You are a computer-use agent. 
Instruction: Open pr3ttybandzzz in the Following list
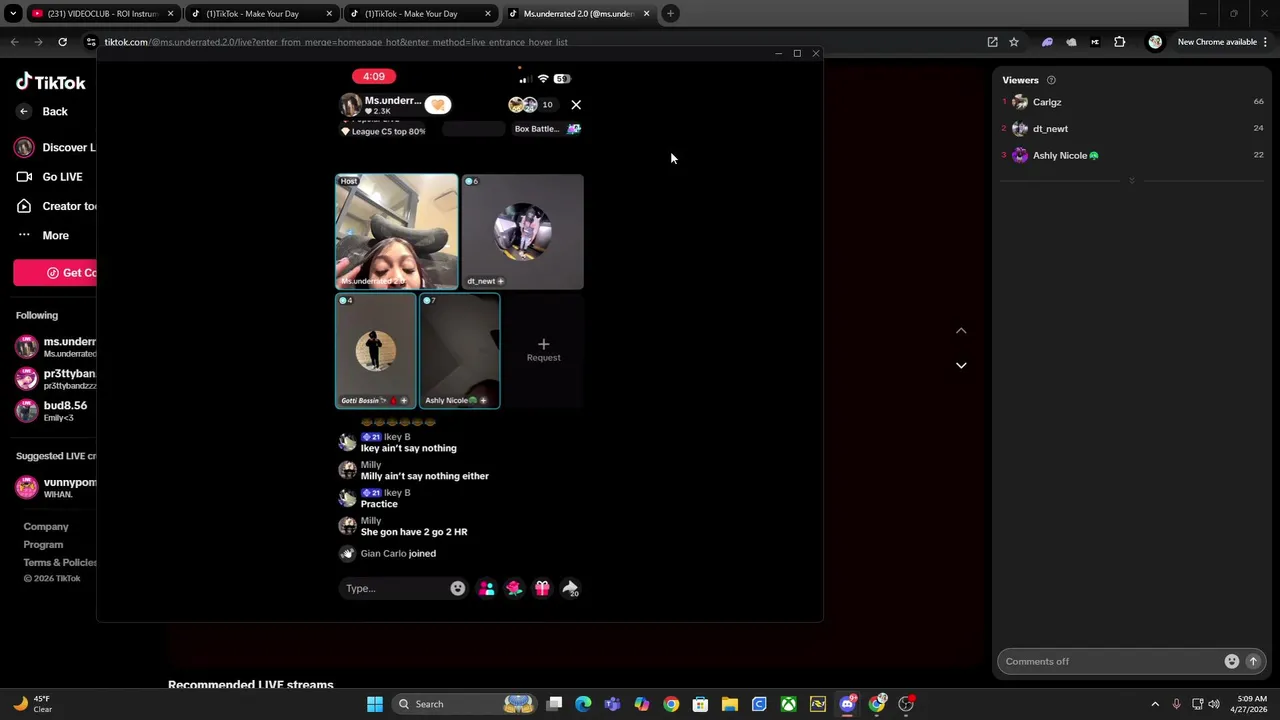[56, 379]
